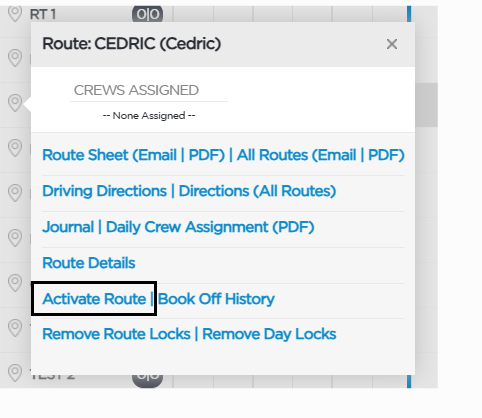The image size is (482, 418).
Task: Open the Journal link
Action: click(68, 227)
